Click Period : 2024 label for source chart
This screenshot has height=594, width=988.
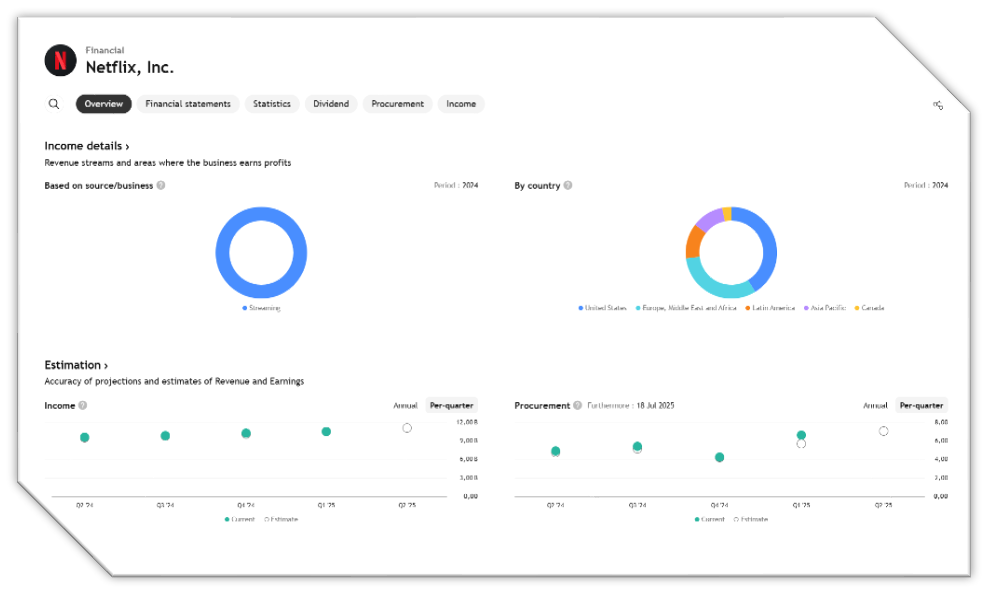coord(456,185)
